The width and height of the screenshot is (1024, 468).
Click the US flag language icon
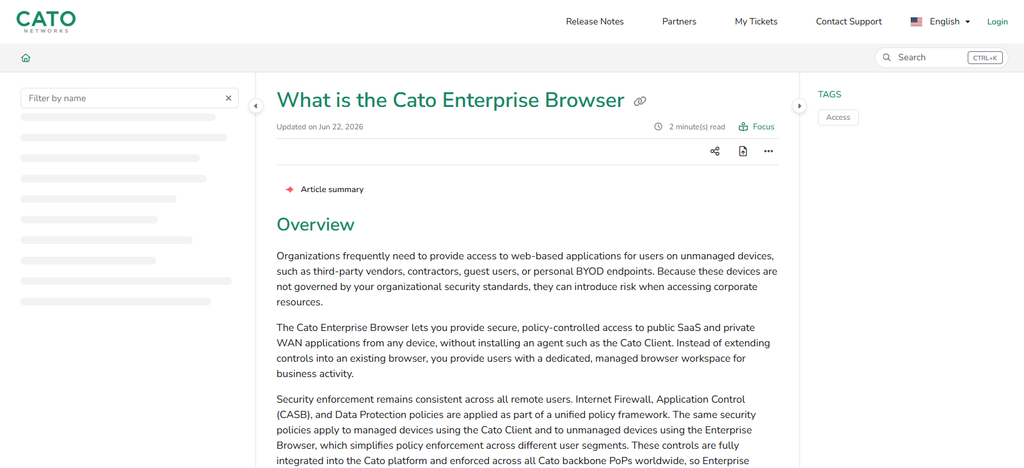click(x=916, y=22)
